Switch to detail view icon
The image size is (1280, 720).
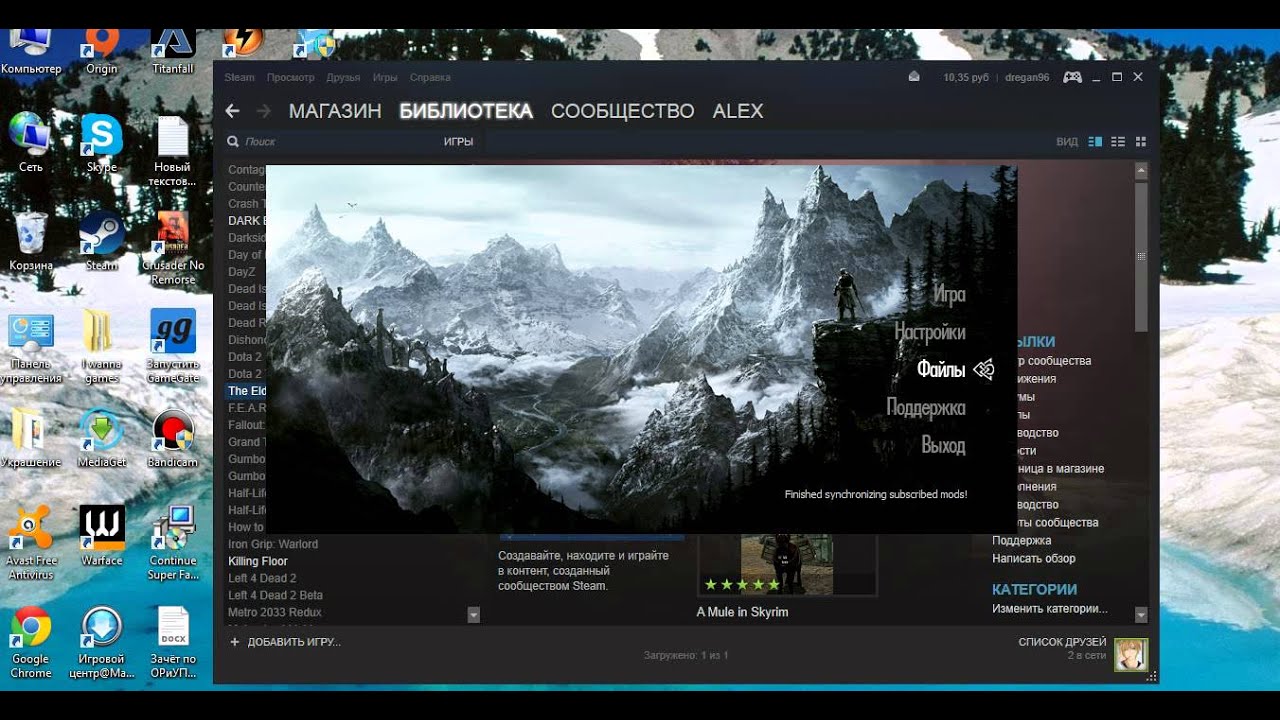click(x=1095, y=142)
